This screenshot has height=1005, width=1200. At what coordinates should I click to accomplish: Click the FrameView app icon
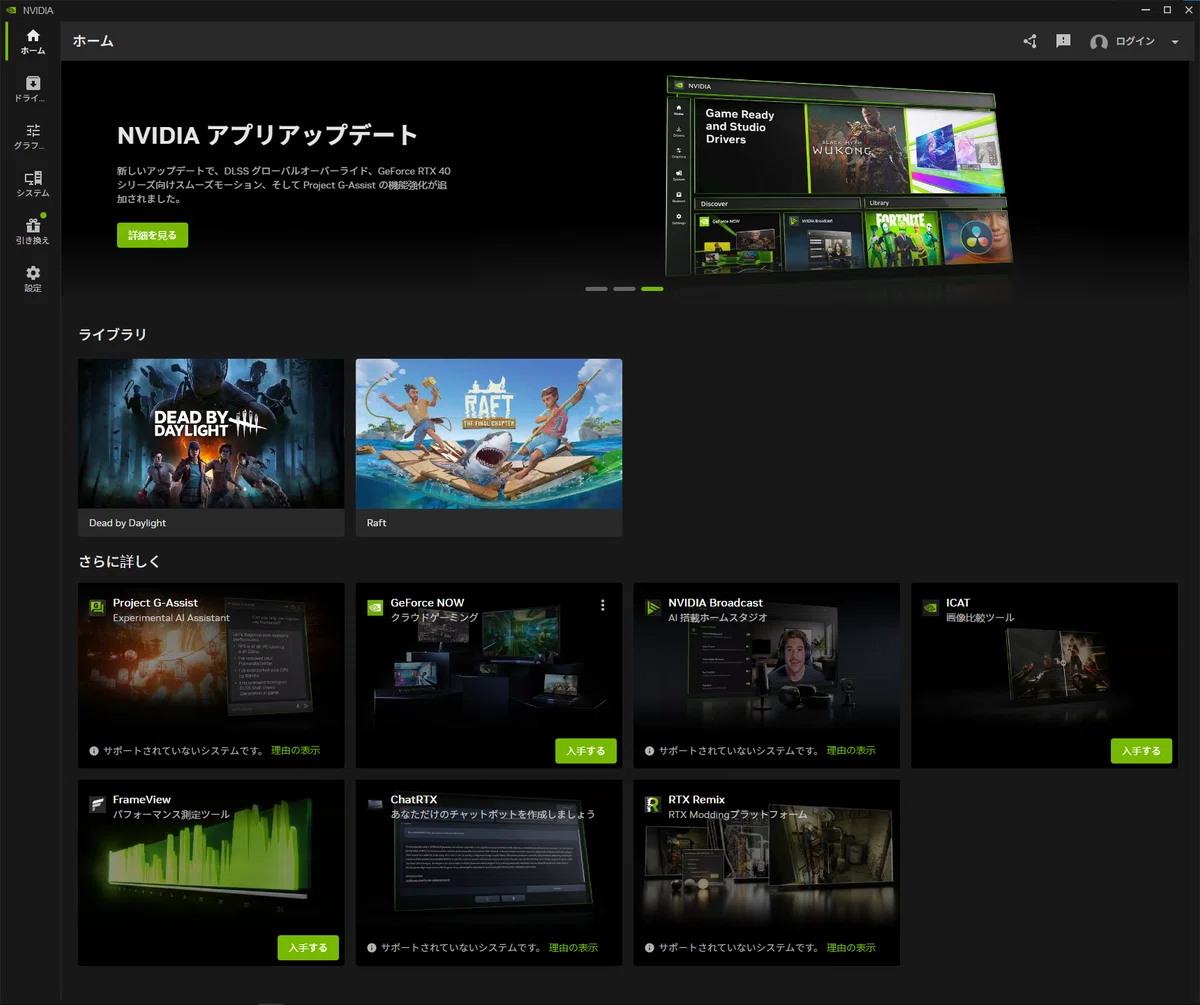[x=97, y=805]
